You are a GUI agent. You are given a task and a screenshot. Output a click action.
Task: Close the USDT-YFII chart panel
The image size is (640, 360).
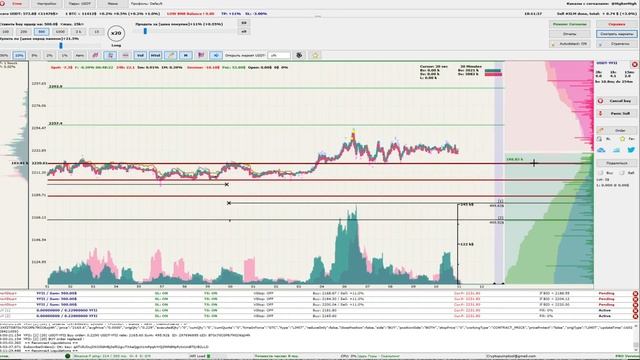[x=635, y=64]
